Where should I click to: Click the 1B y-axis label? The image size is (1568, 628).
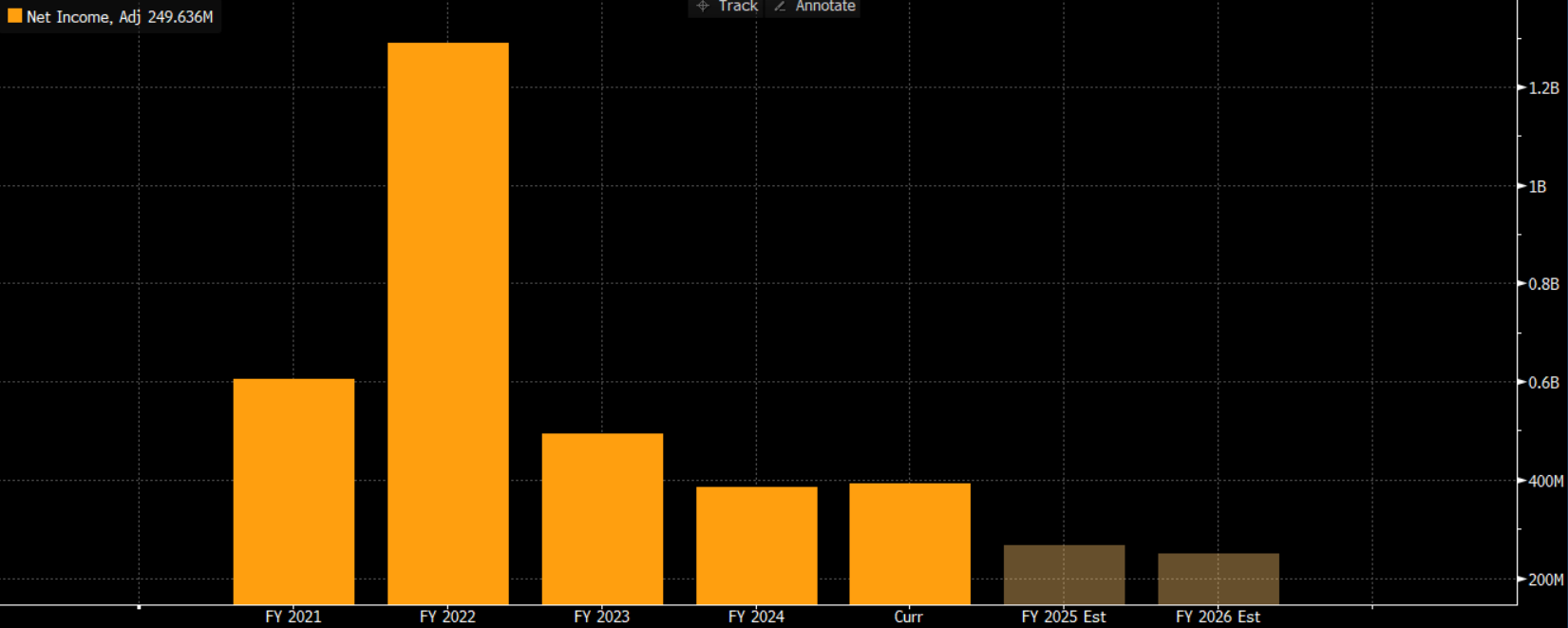point(1538,186)
